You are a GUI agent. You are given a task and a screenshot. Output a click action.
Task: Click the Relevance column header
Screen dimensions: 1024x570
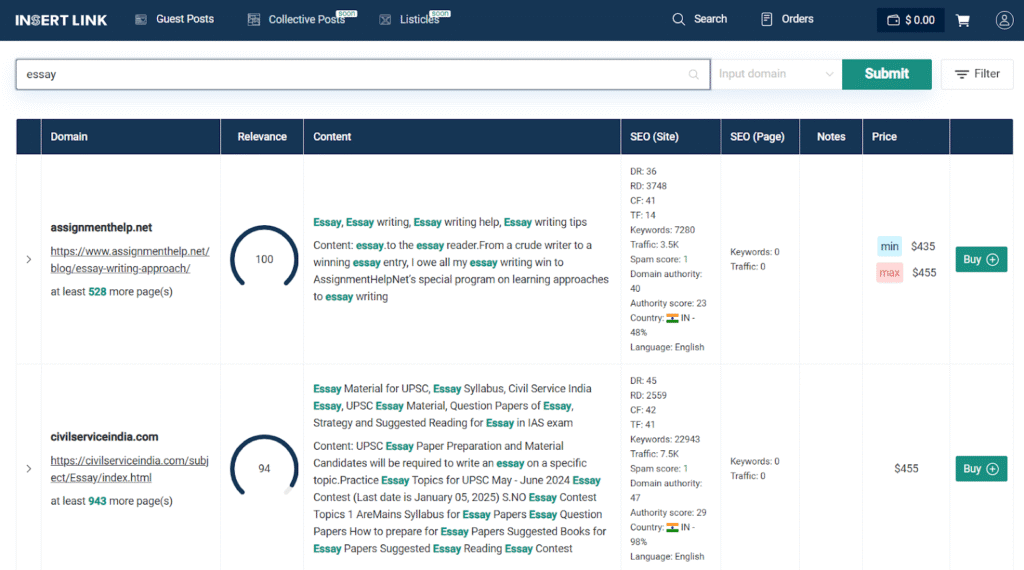click(x=262, y=136)
